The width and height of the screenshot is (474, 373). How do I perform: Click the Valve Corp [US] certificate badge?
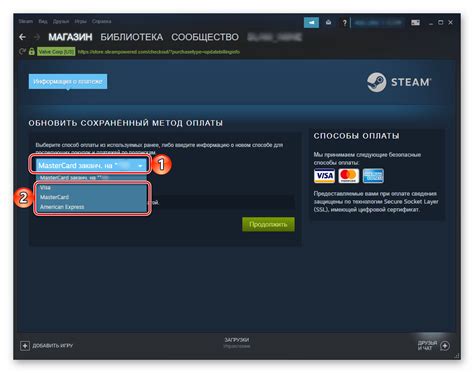pos(56,52)
